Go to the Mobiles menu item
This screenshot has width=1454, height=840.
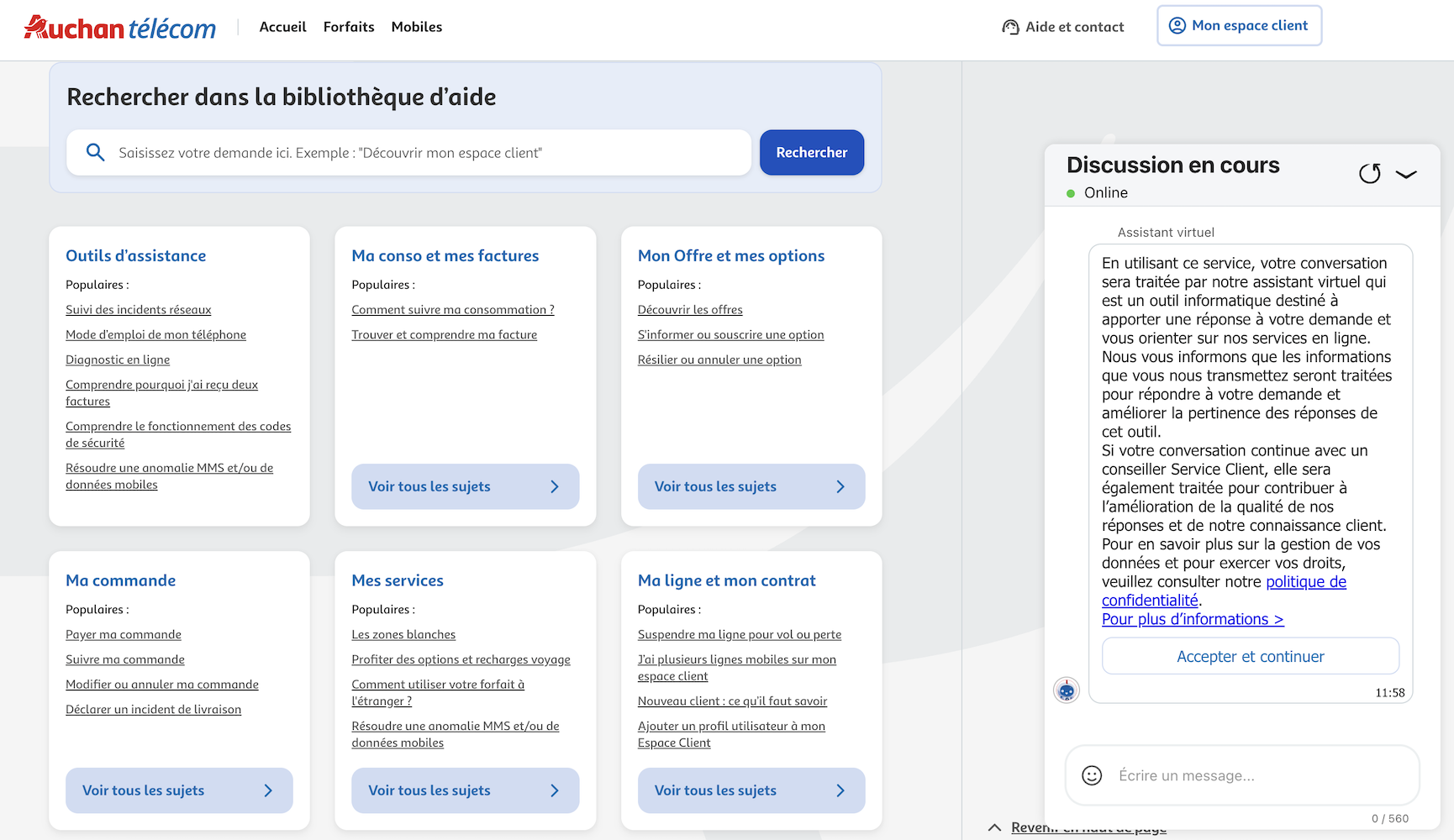coord(417,27)
